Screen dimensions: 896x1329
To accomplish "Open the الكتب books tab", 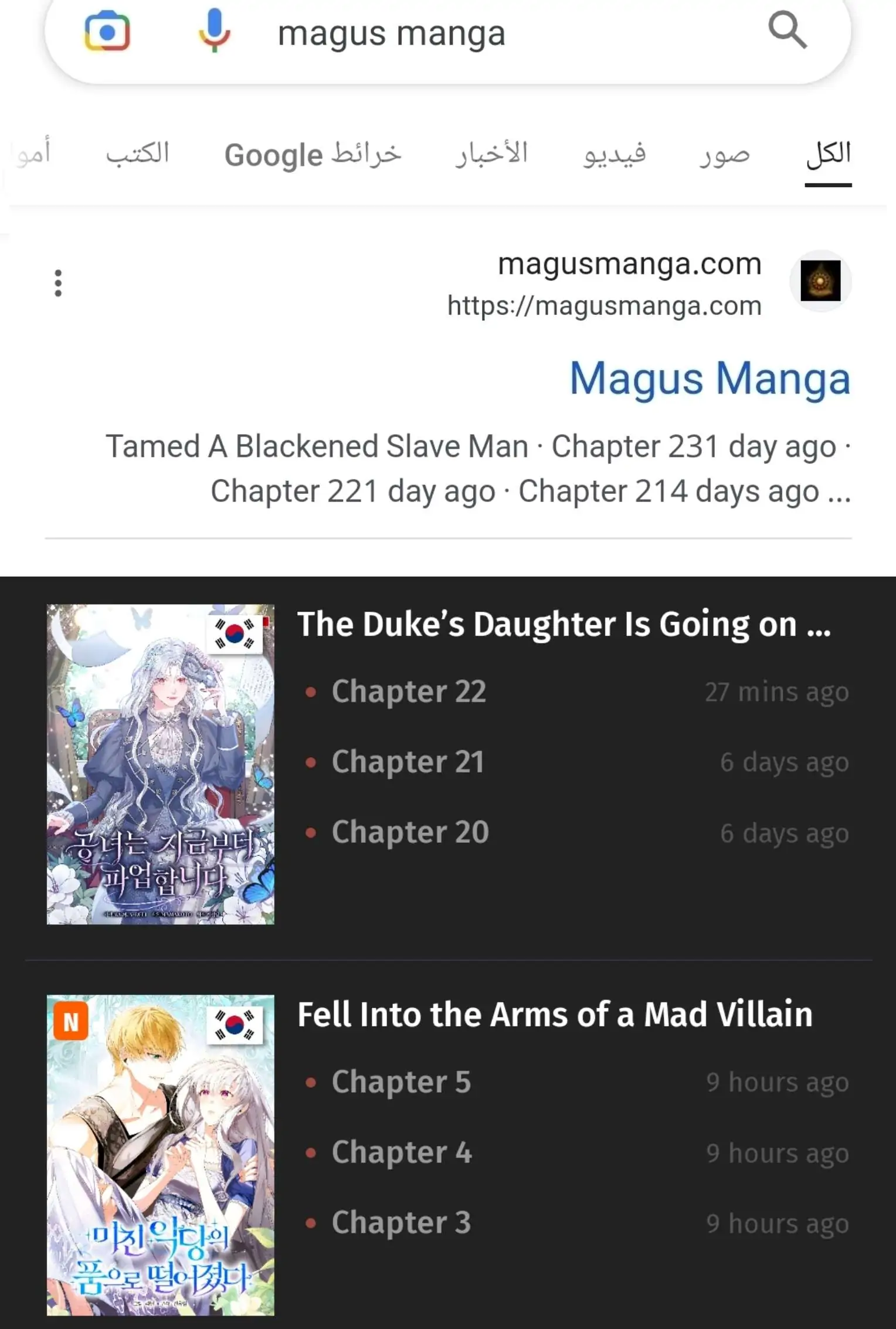I will pyautogui.click(x=137, y=154).
